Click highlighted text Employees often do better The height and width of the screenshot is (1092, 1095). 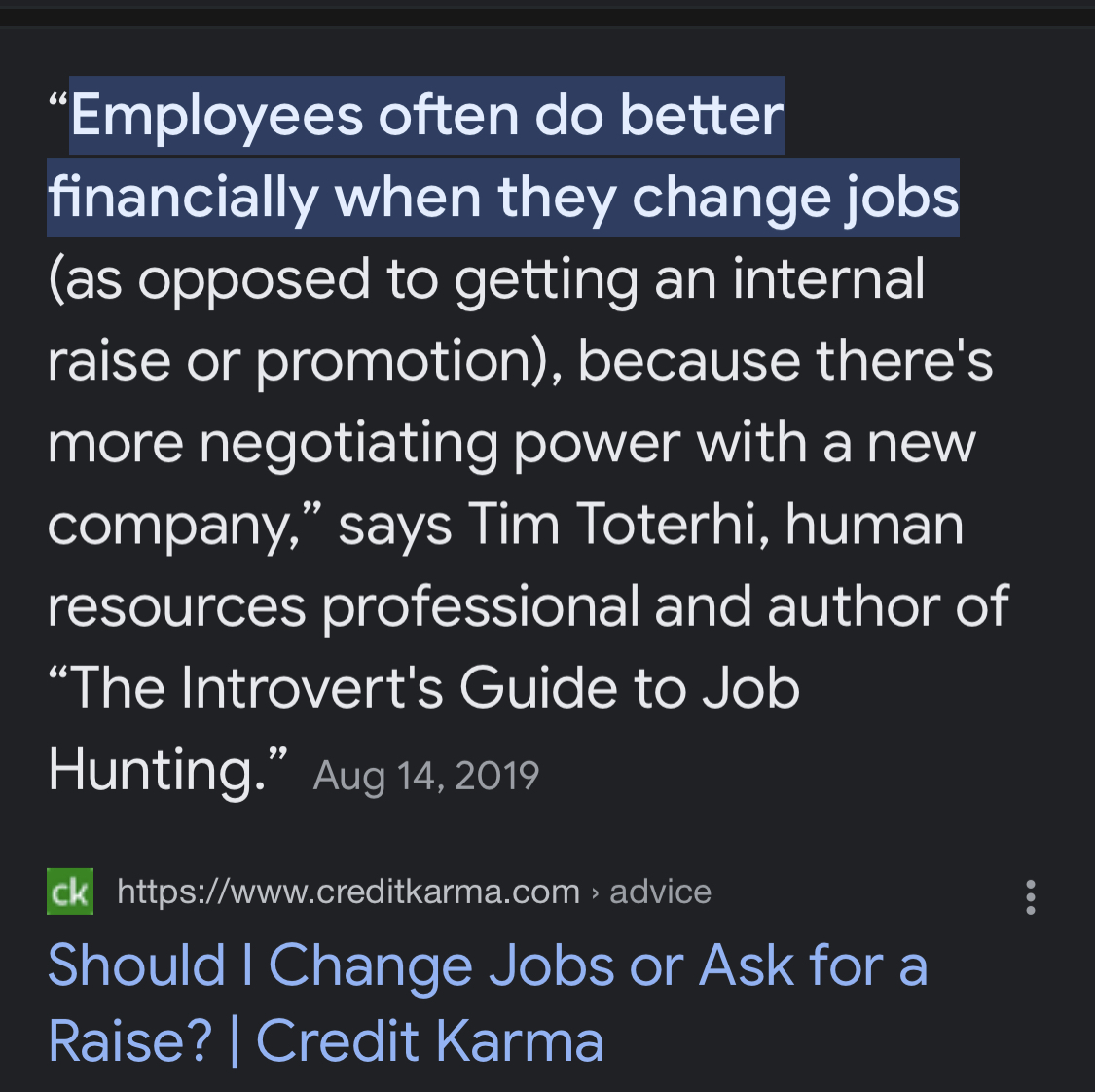click(x=427, y=116)
